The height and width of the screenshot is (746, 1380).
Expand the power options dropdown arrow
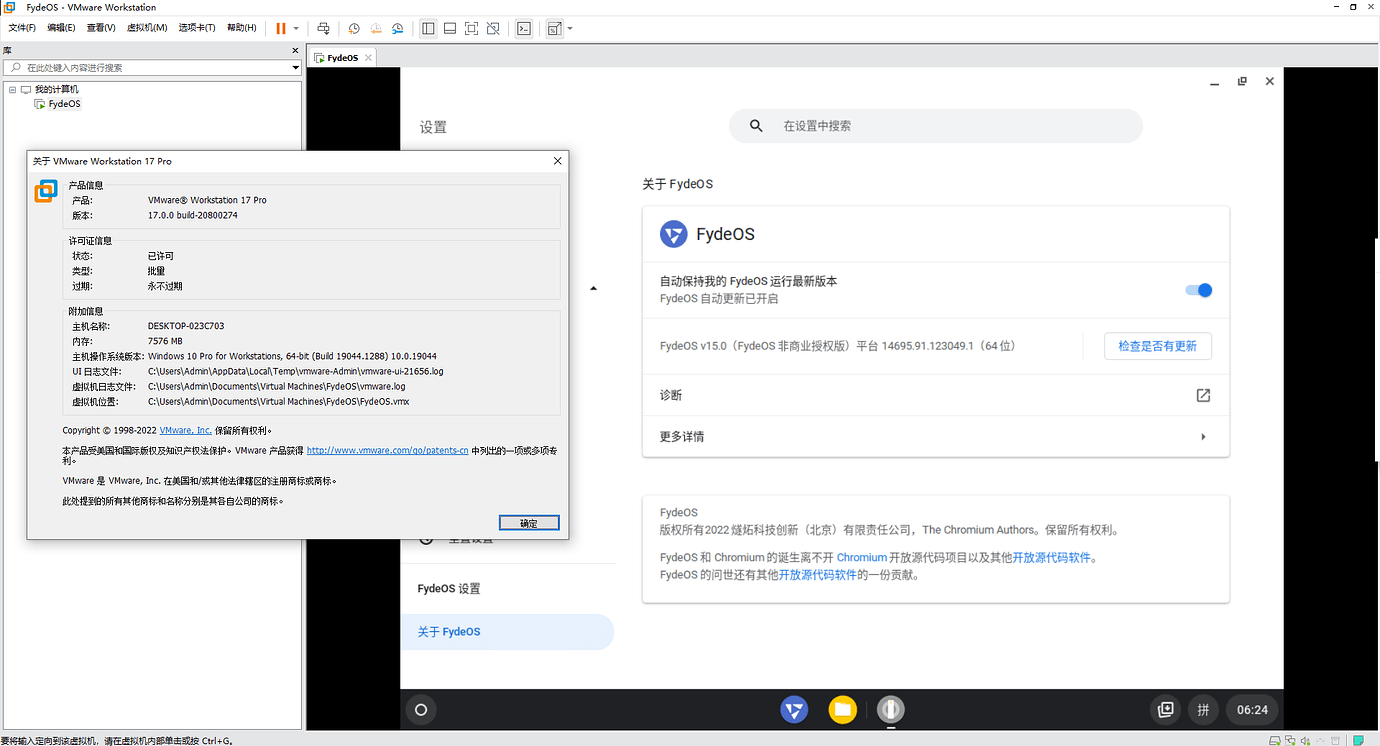[294, 27]
